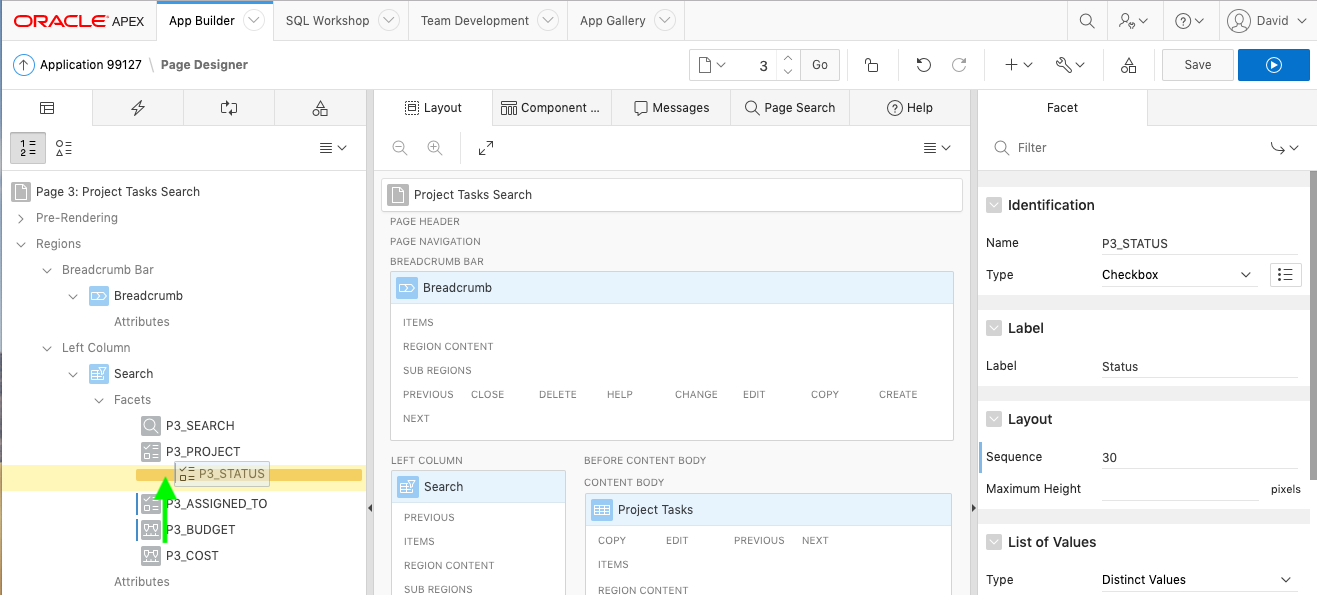Click Go button next to page number
The width and height of the screenshot is (1317, 595).
tap(819, 65)
